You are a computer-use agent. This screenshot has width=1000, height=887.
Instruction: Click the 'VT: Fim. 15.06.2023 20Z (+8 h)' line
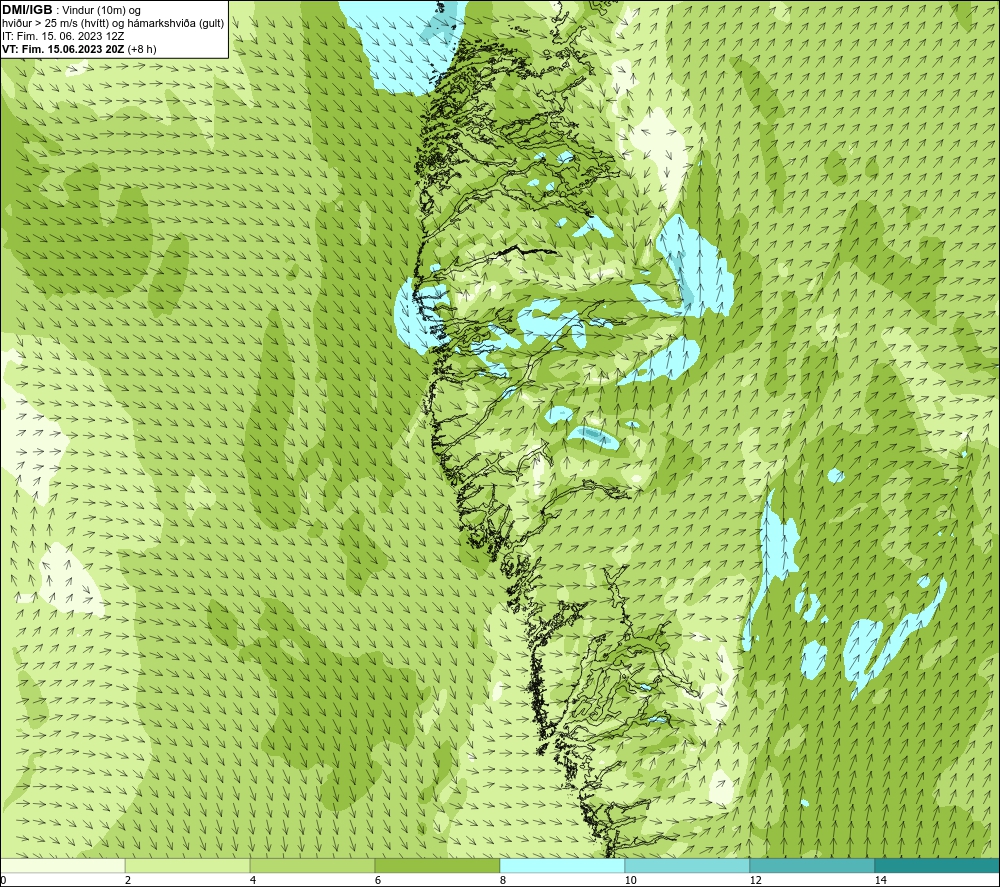79,49
